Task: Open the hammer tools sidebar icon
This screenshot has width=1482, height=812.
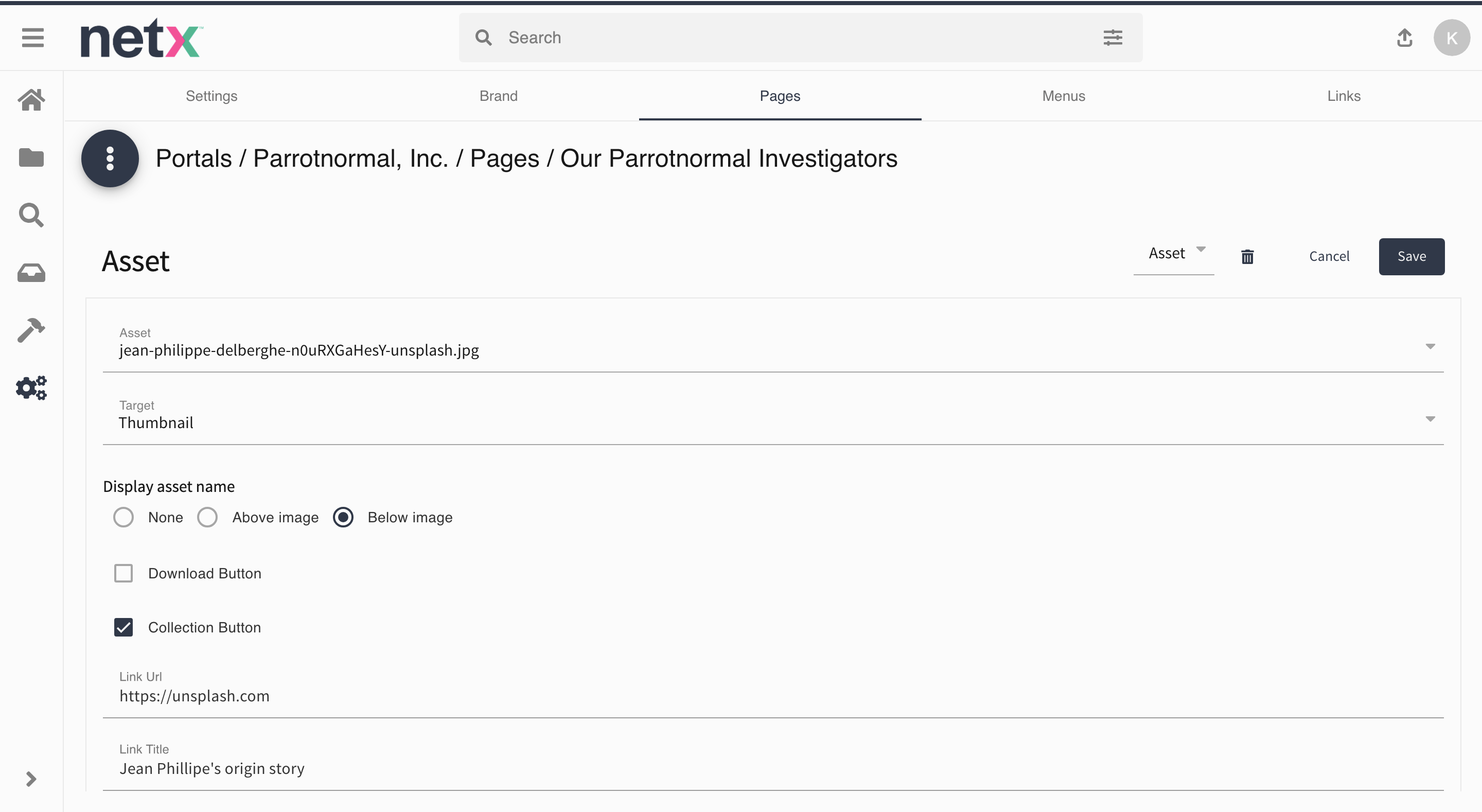Action: click(31, 330)
